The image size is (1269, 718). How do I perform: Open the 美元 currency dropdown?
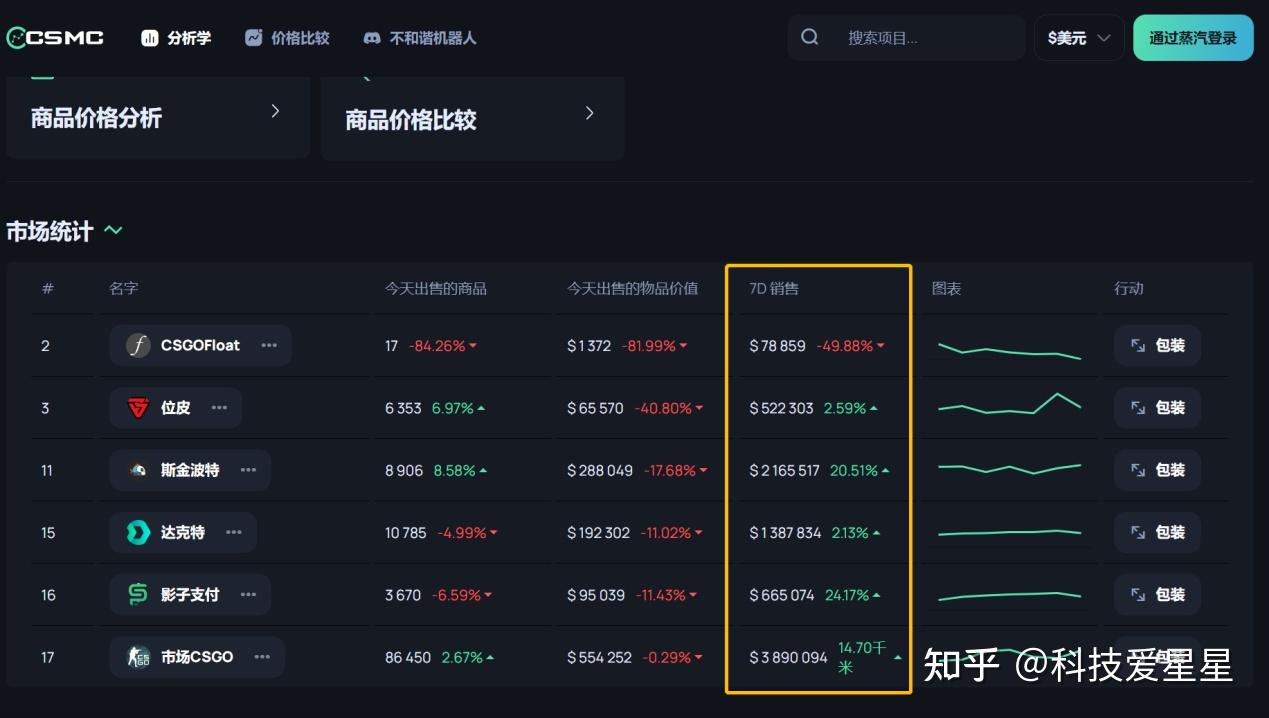[x=1079, y=37]
